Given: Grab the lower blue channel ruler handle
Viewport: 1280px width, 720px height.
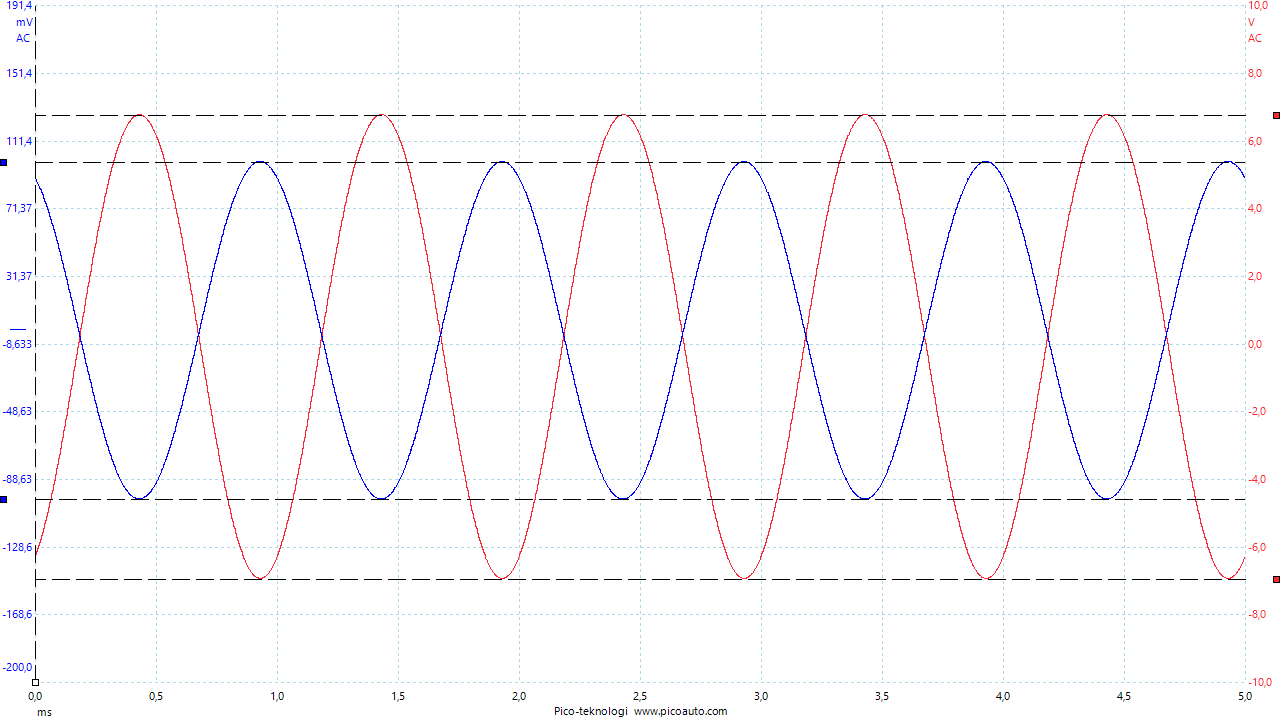Looking at the screenshot, I should tap(3, 499).
